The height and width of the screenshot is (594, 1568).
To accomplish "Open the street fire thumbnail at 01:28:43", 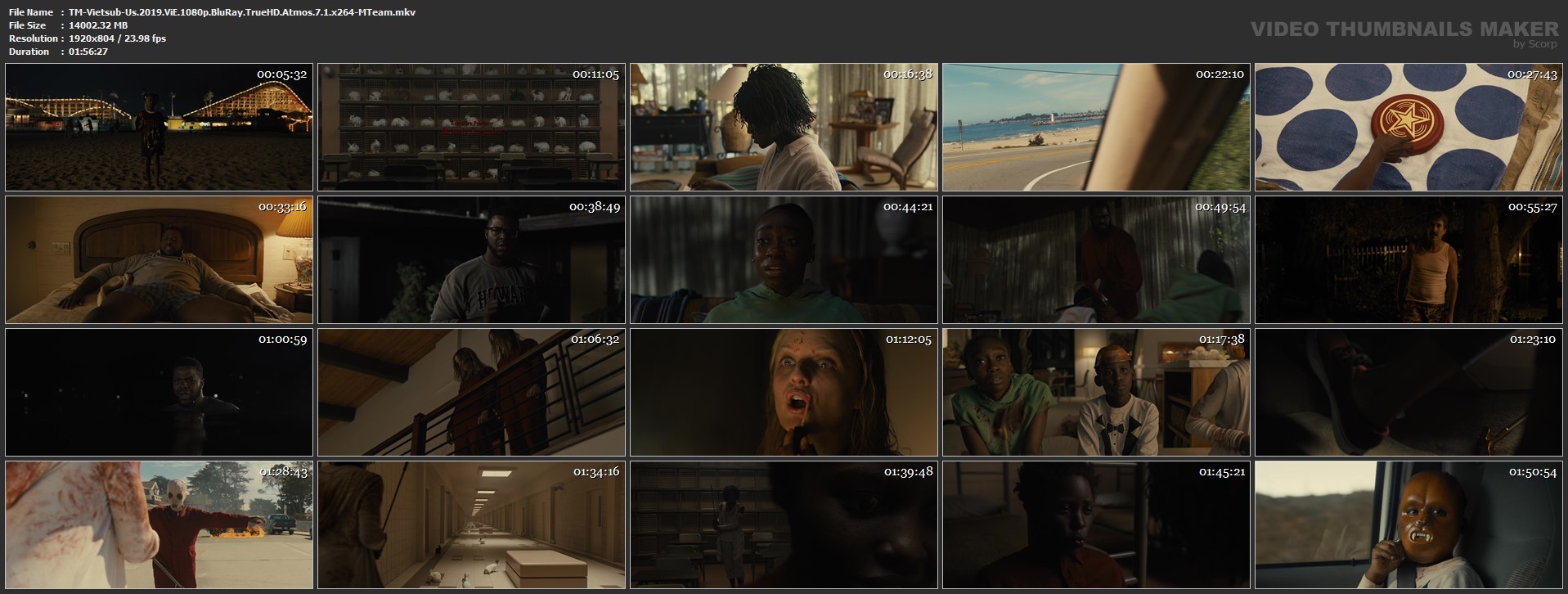I will [x=159, y=525].
